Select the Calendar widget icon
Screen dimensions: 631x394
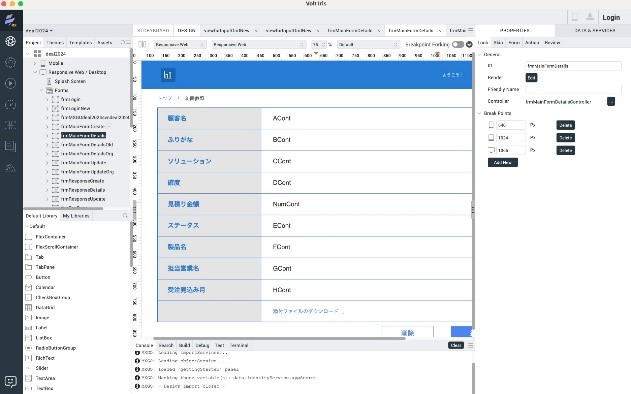29,287
